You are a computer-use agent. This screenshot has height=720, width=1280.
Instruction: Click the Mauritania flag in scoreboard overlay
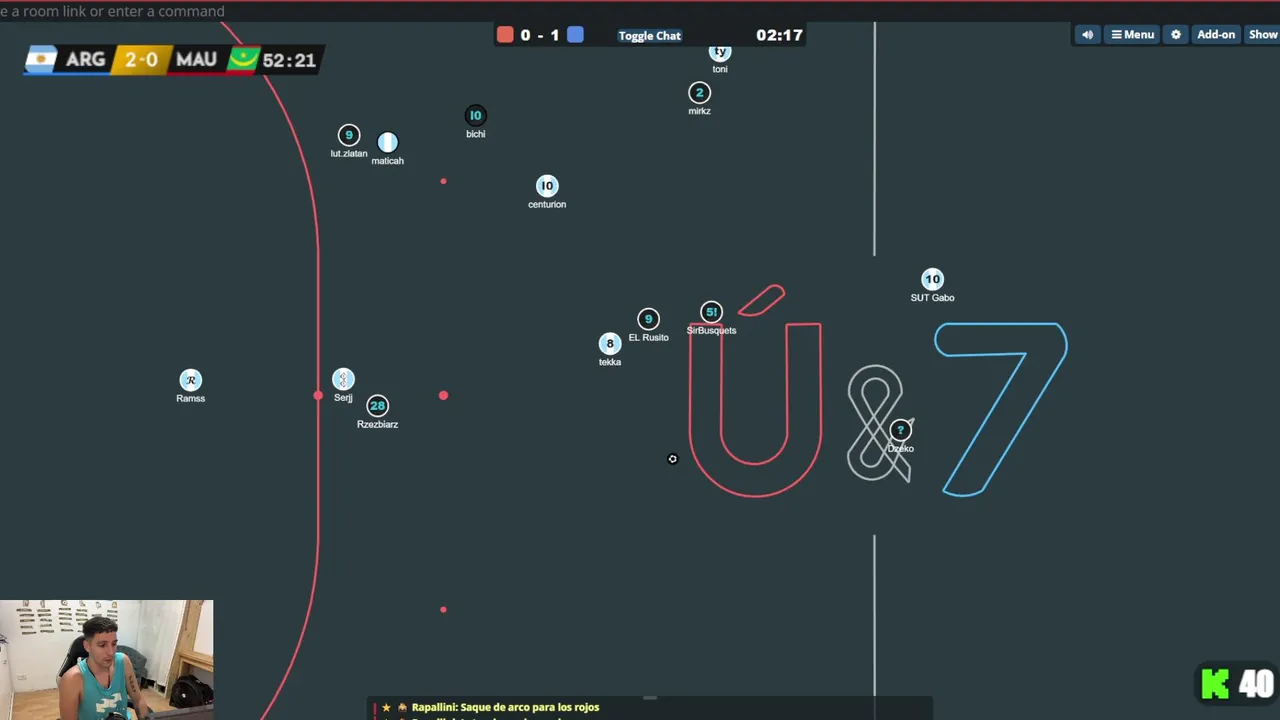[x=243, y=60]
